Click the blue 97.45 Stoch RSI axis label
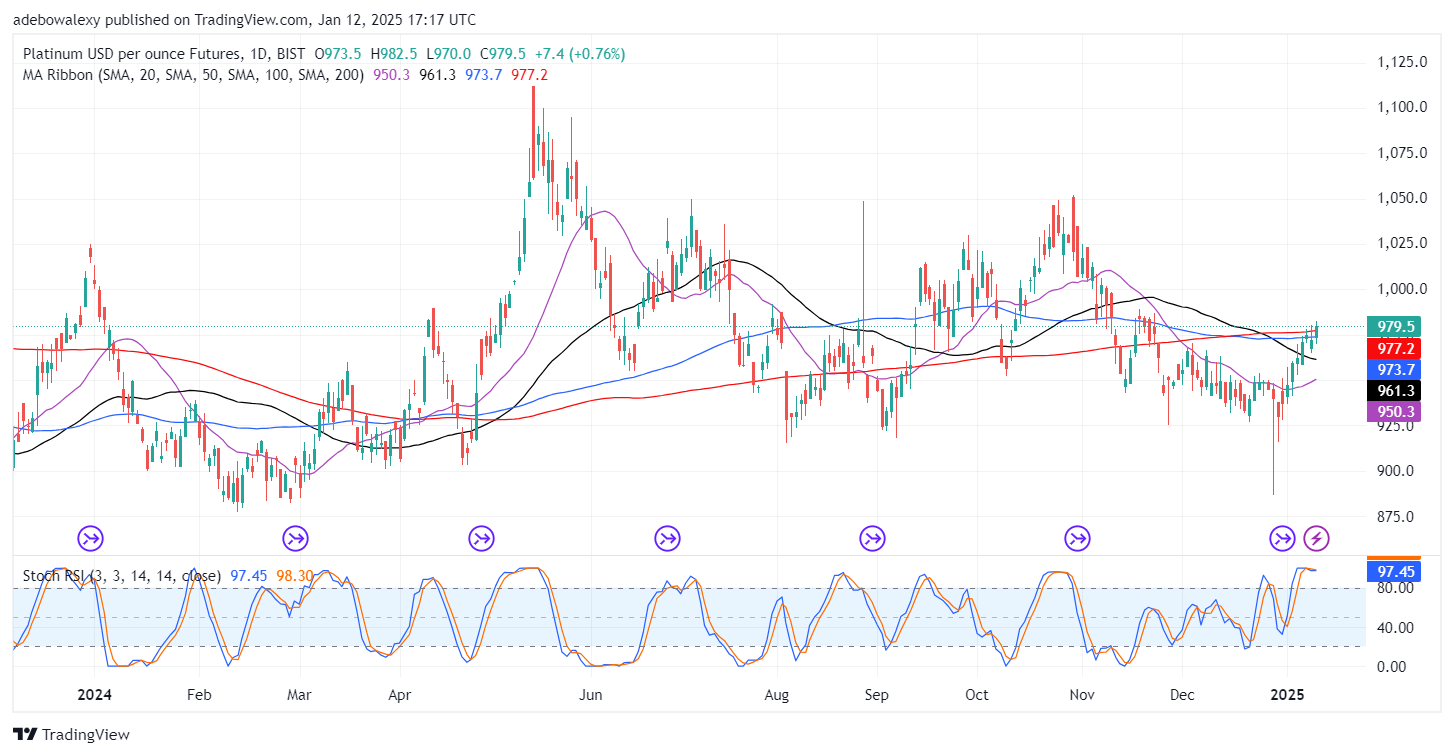This screenshot has width=1454, height=756. tap(1393, 571)
